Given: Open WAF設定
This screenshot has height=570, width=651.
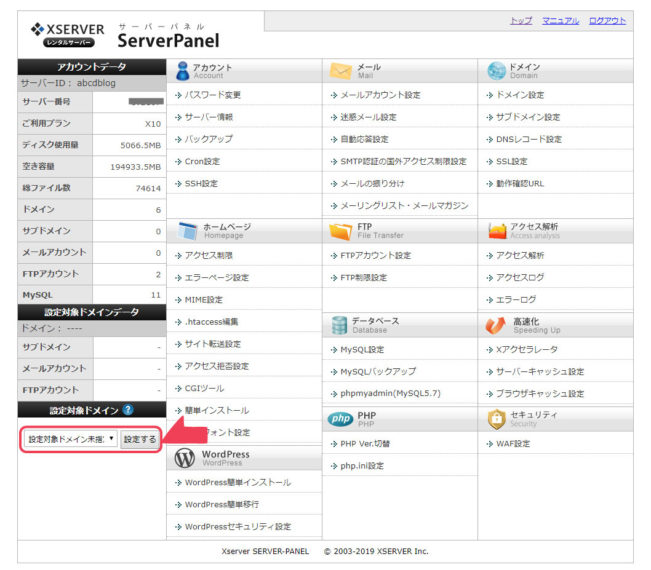Looking at the screenshot, I should pos(513,444).
